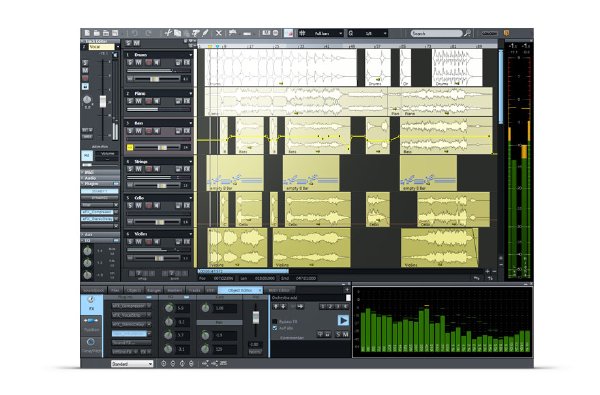
Task: Click the New project file icon
Action: pos(87,33)
